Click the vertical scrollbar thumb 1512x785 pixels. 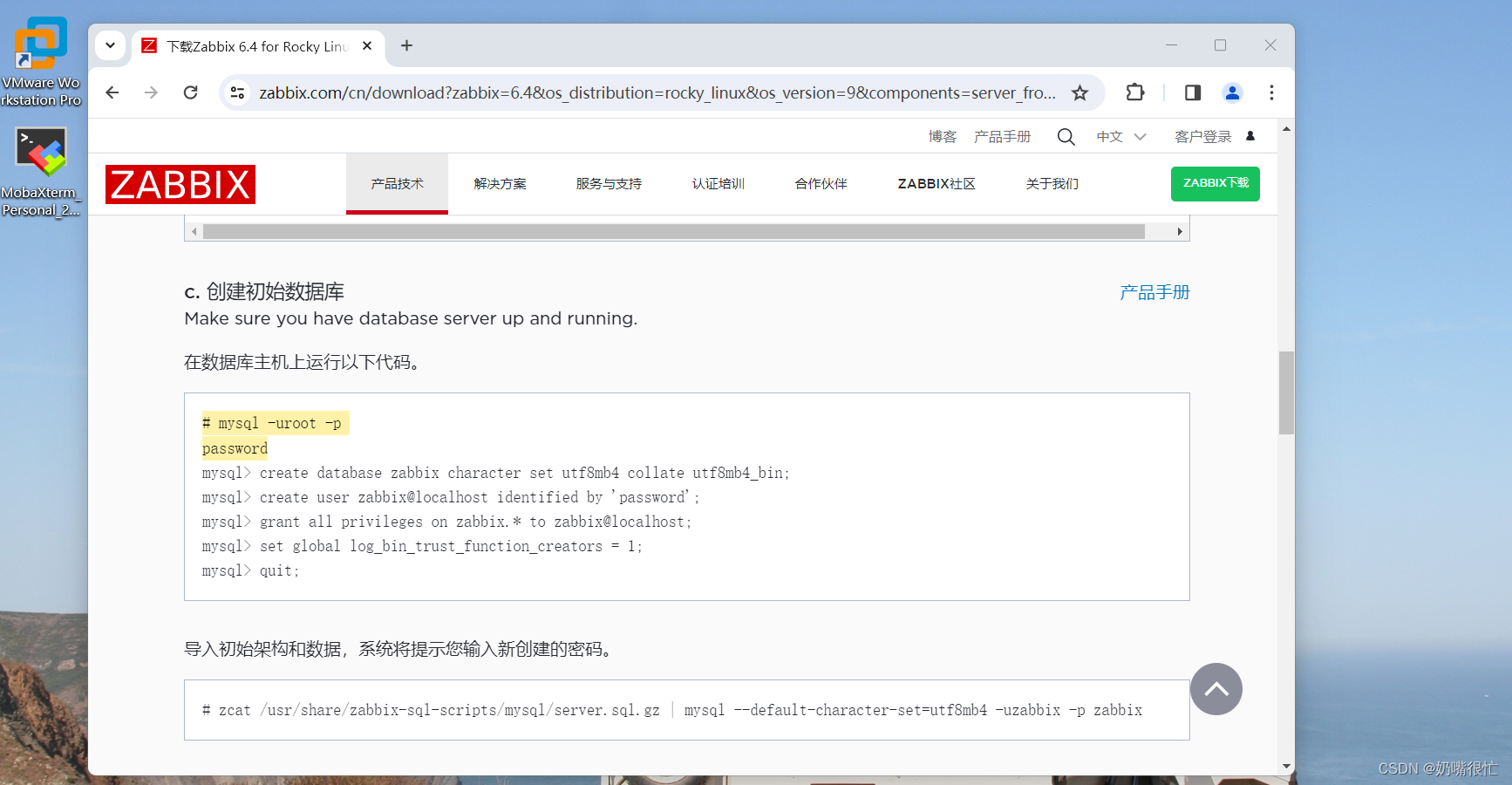coord(1286,392)
